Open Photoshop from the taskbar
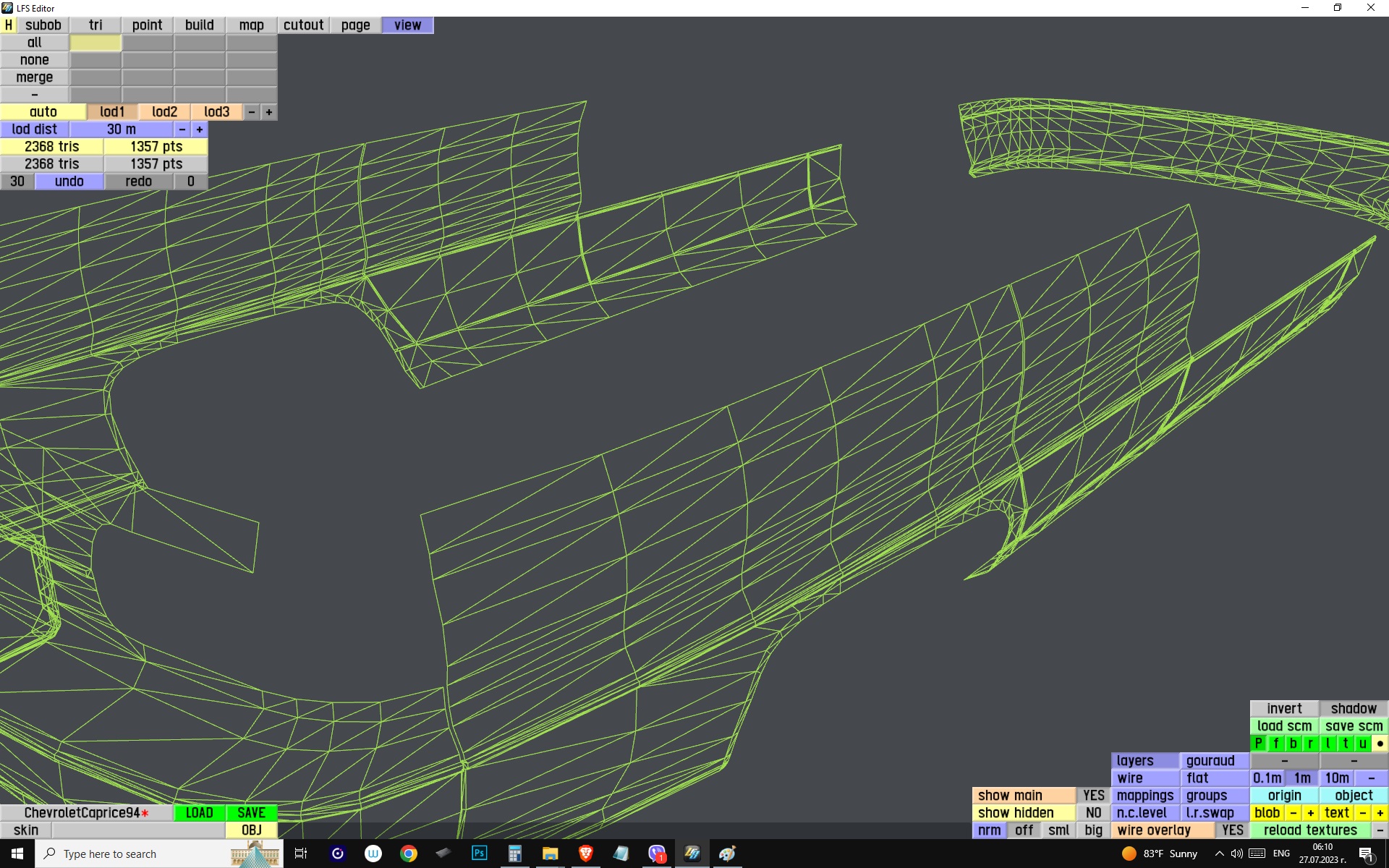The width and height of the screenshot is (1389, 868). (x=479, y=854)
